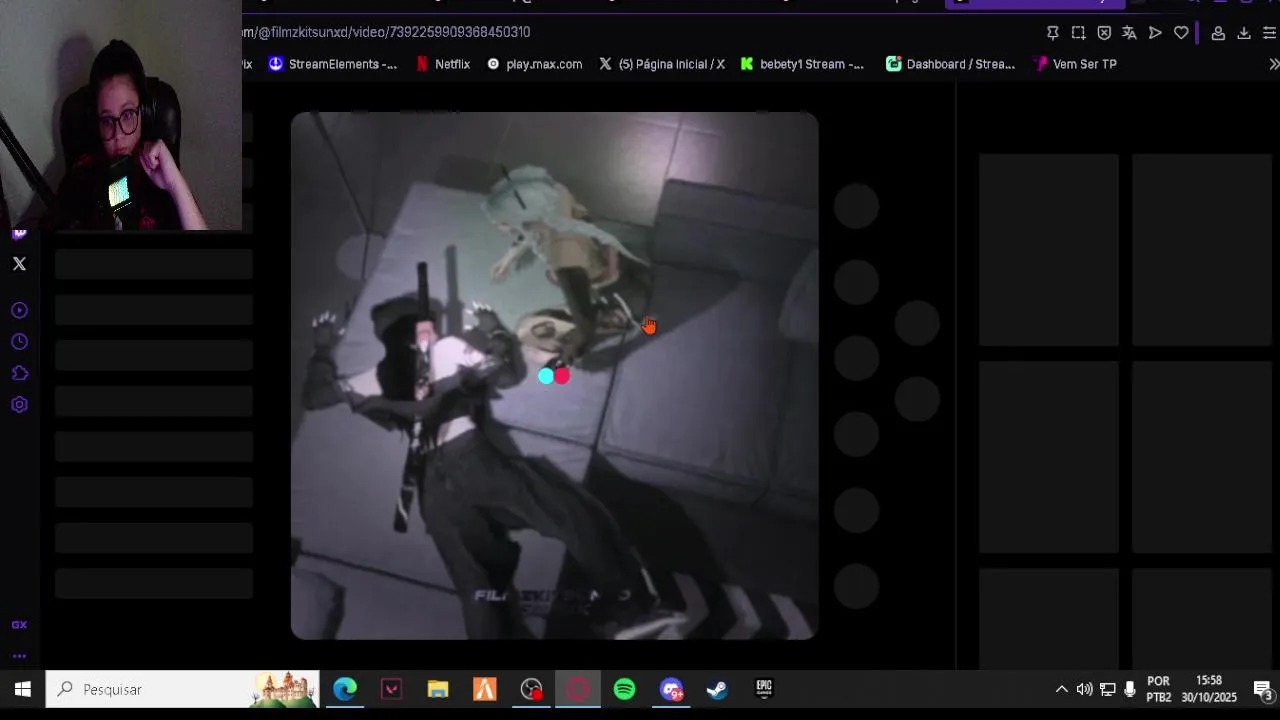Open the ad blocker shield icon
This screenshot has width=1280, height=720.
(x=1104, y=33)
